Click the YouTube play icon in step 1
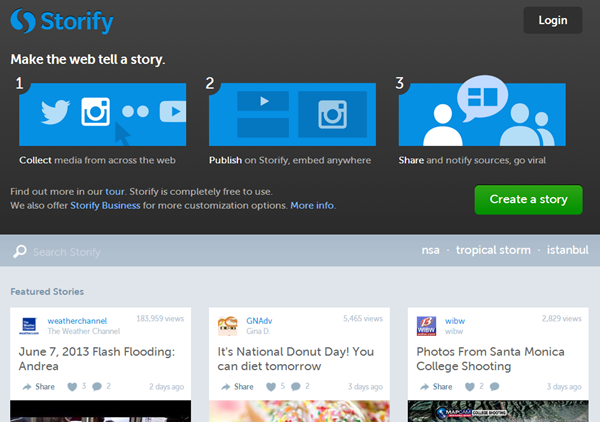 [x=173, y=111]
